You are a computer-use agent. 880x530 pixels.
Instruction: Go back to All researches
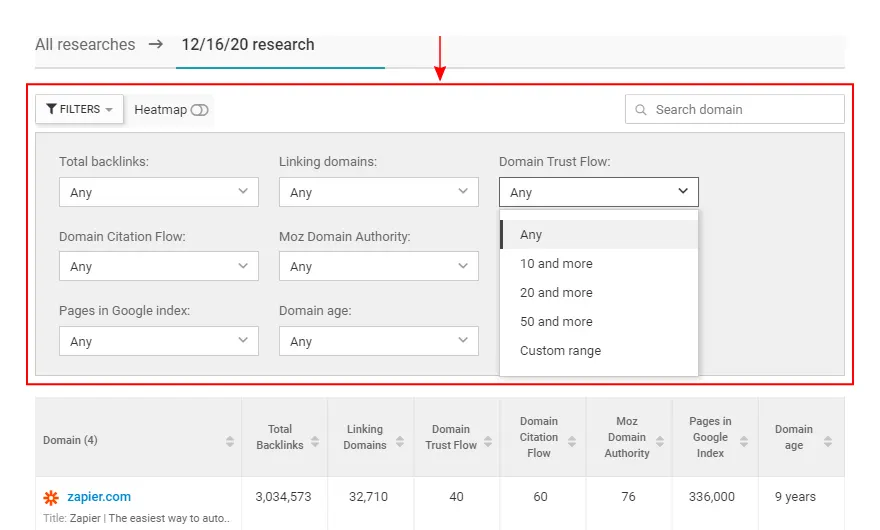[85, 44]
